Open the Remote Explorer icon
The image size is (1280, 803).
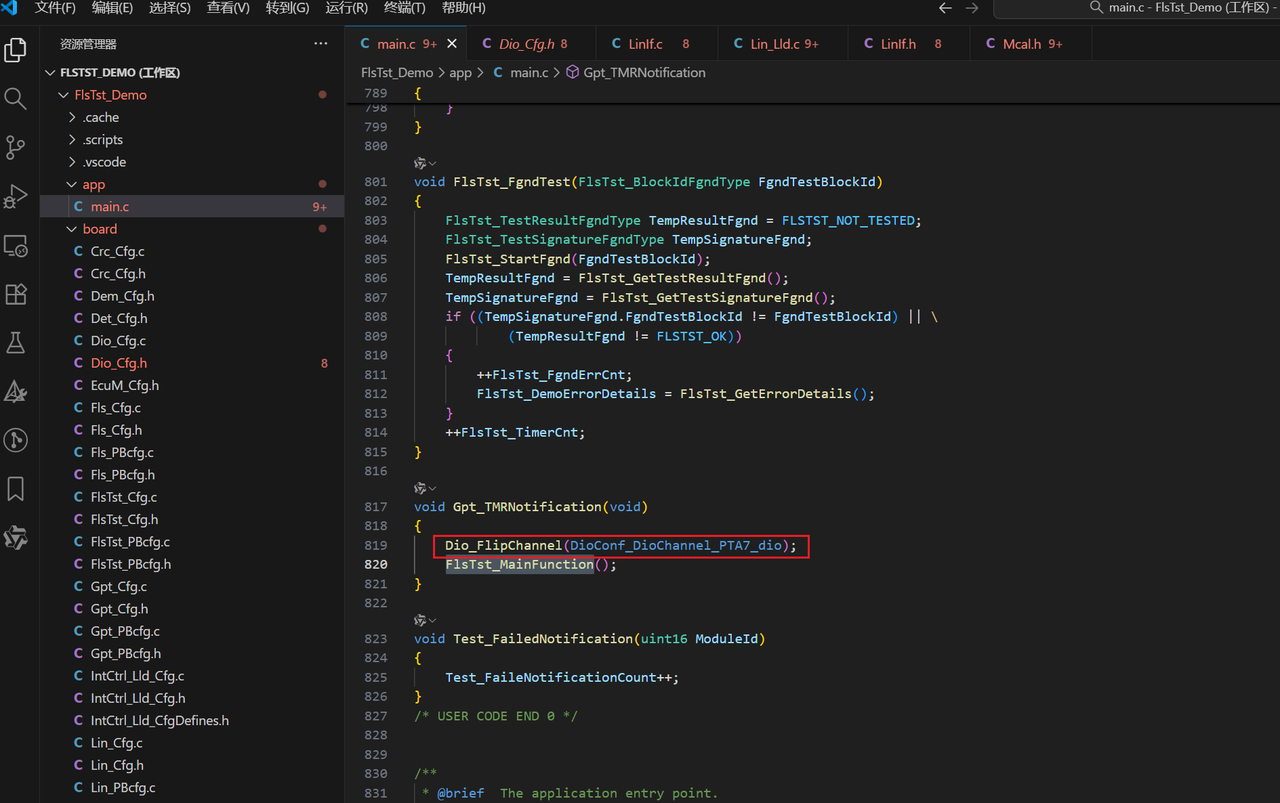click(x=15, y=245)
